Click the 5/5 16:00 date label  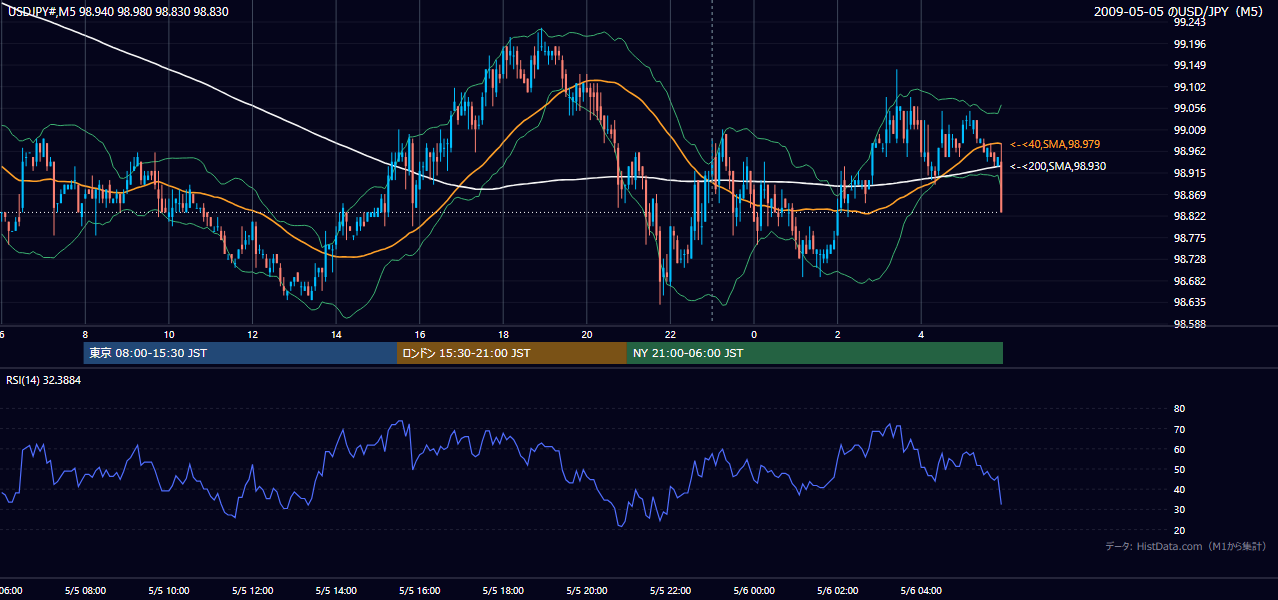(419, 591)
